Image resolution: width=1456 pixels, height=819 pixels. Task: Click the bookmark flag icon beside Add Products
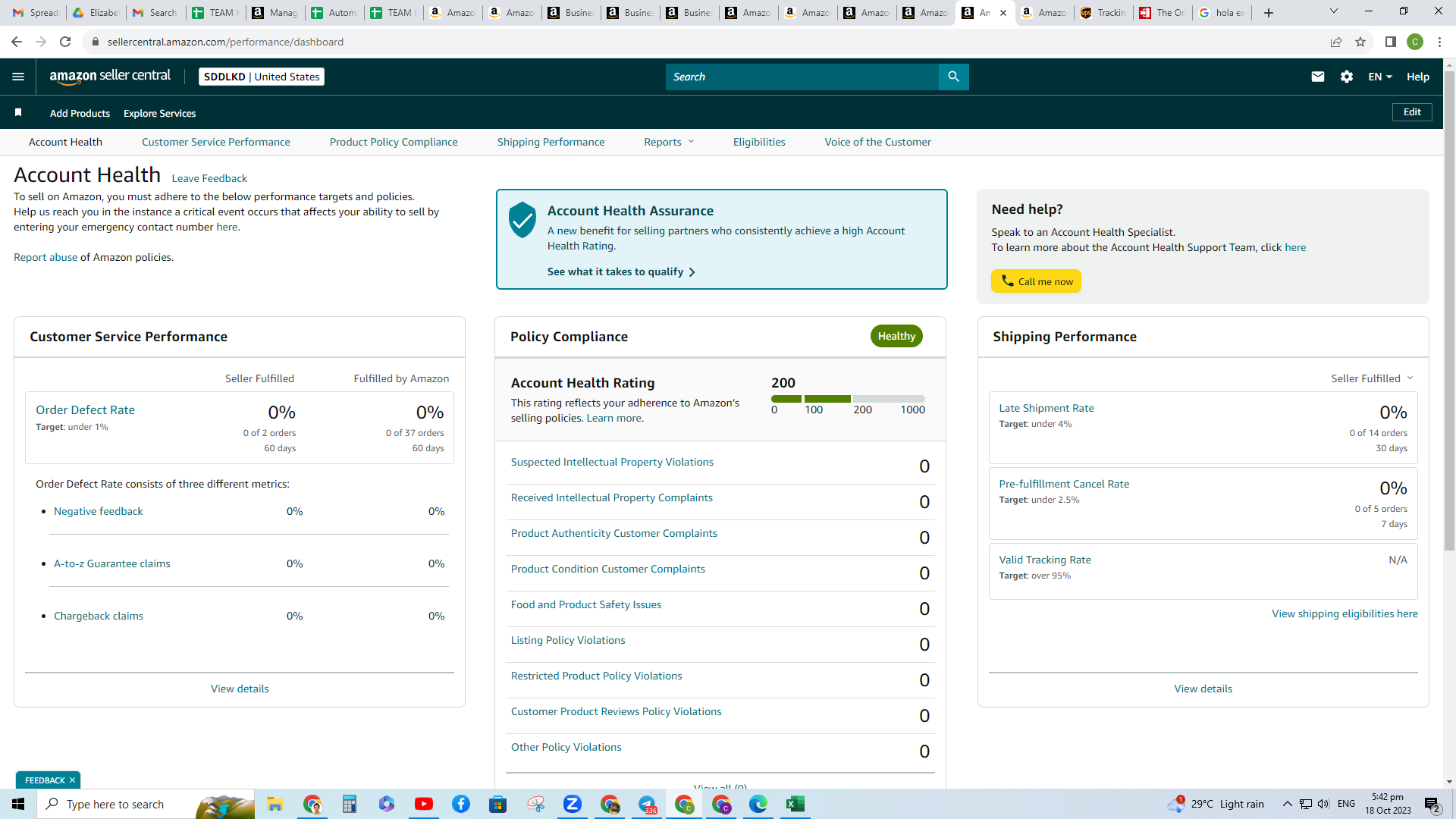[18, 113]
